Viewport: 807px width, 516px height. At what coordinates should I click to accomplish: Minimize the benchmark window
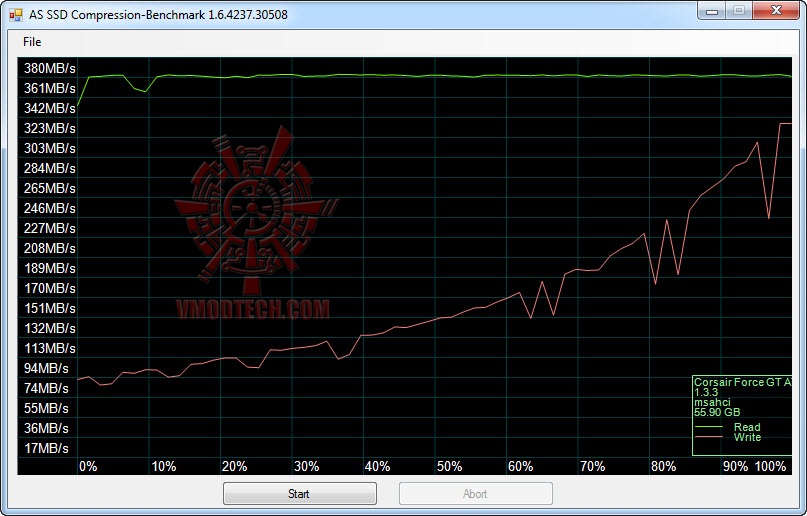[712, 10]
